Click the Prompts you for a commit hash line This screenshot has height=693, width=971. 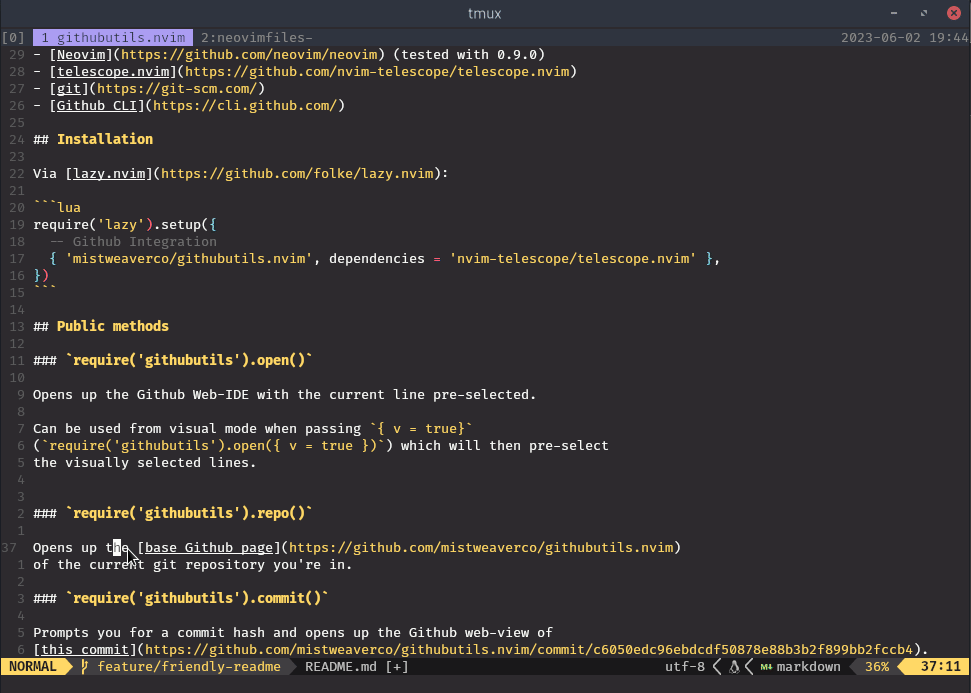[x=293, y=632]
